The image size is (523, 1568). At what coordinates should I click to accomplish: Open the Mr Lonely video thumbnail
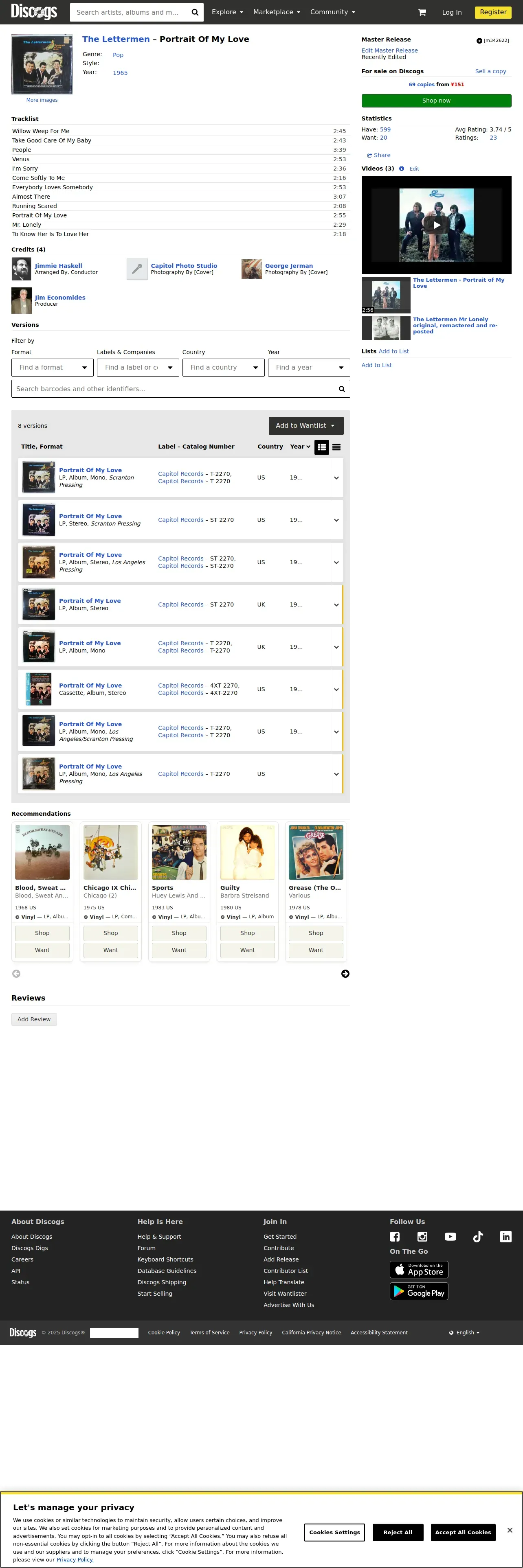(x=386, y=328)
